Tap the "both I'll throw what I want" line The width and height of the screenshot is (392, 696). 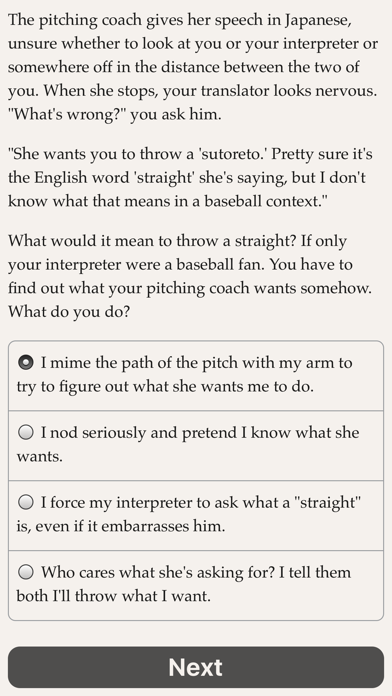click(113, 596)
